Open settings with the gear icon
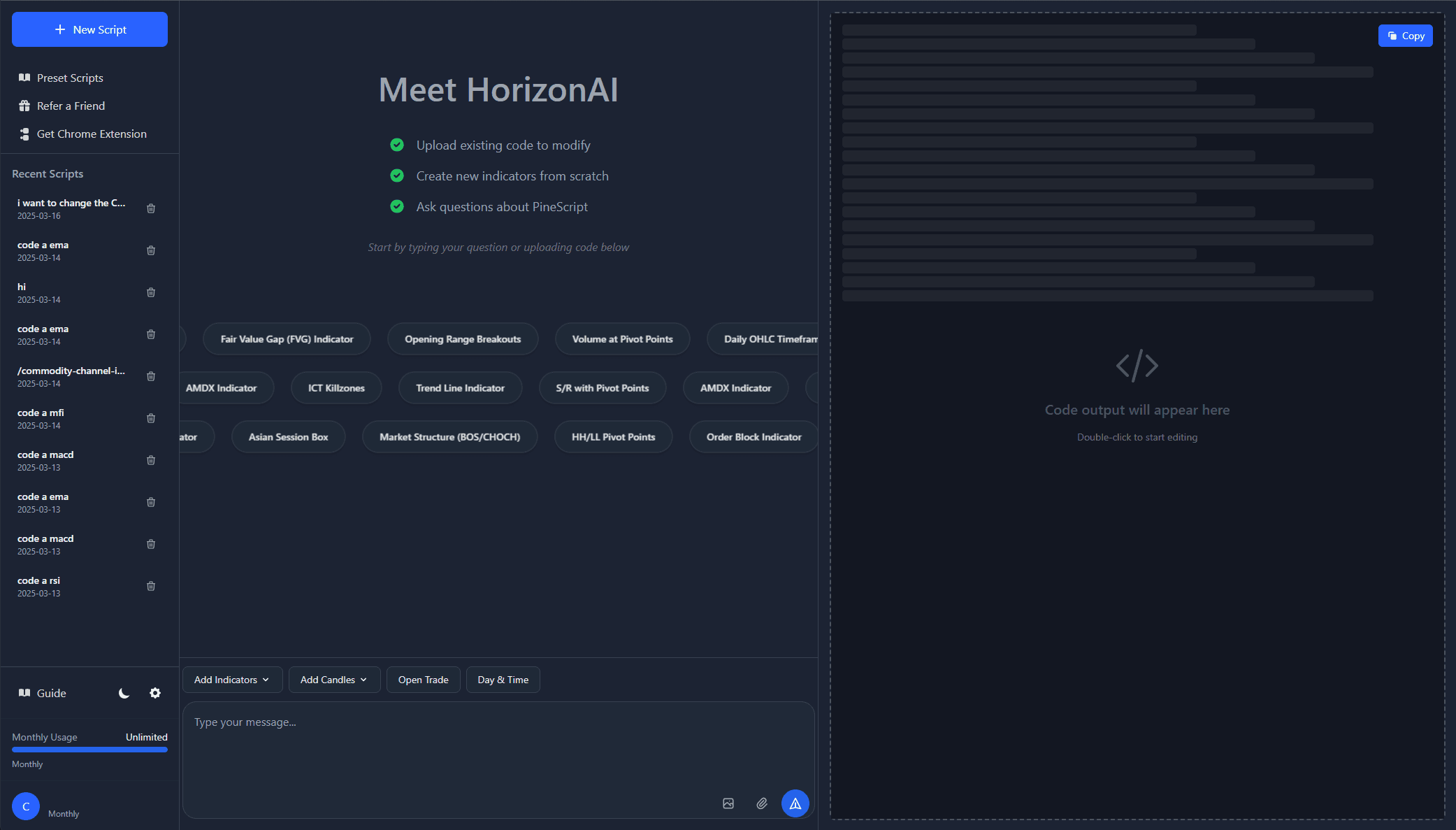 pyautogui.click(x=155, y=693)
